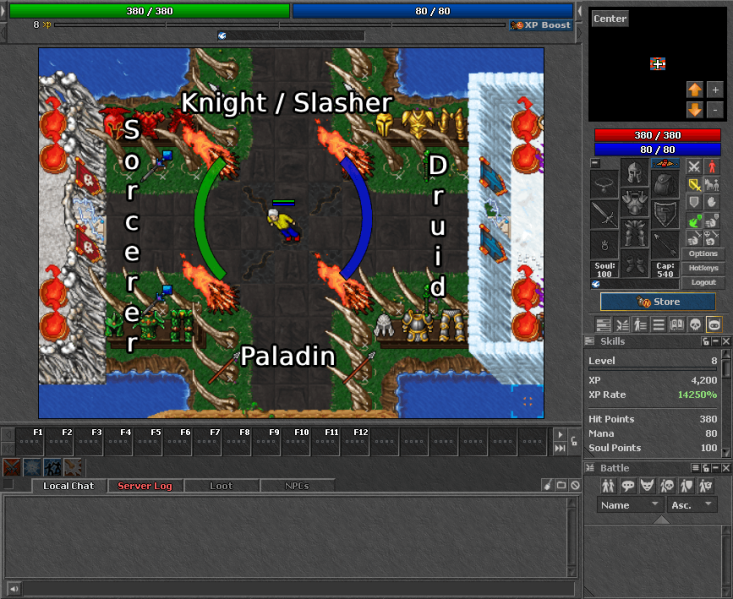Image resolution: width=733 pixels, height=599 pixels.
Task: Collapse the Battle filter expander triangle
Action: point(661,520)
